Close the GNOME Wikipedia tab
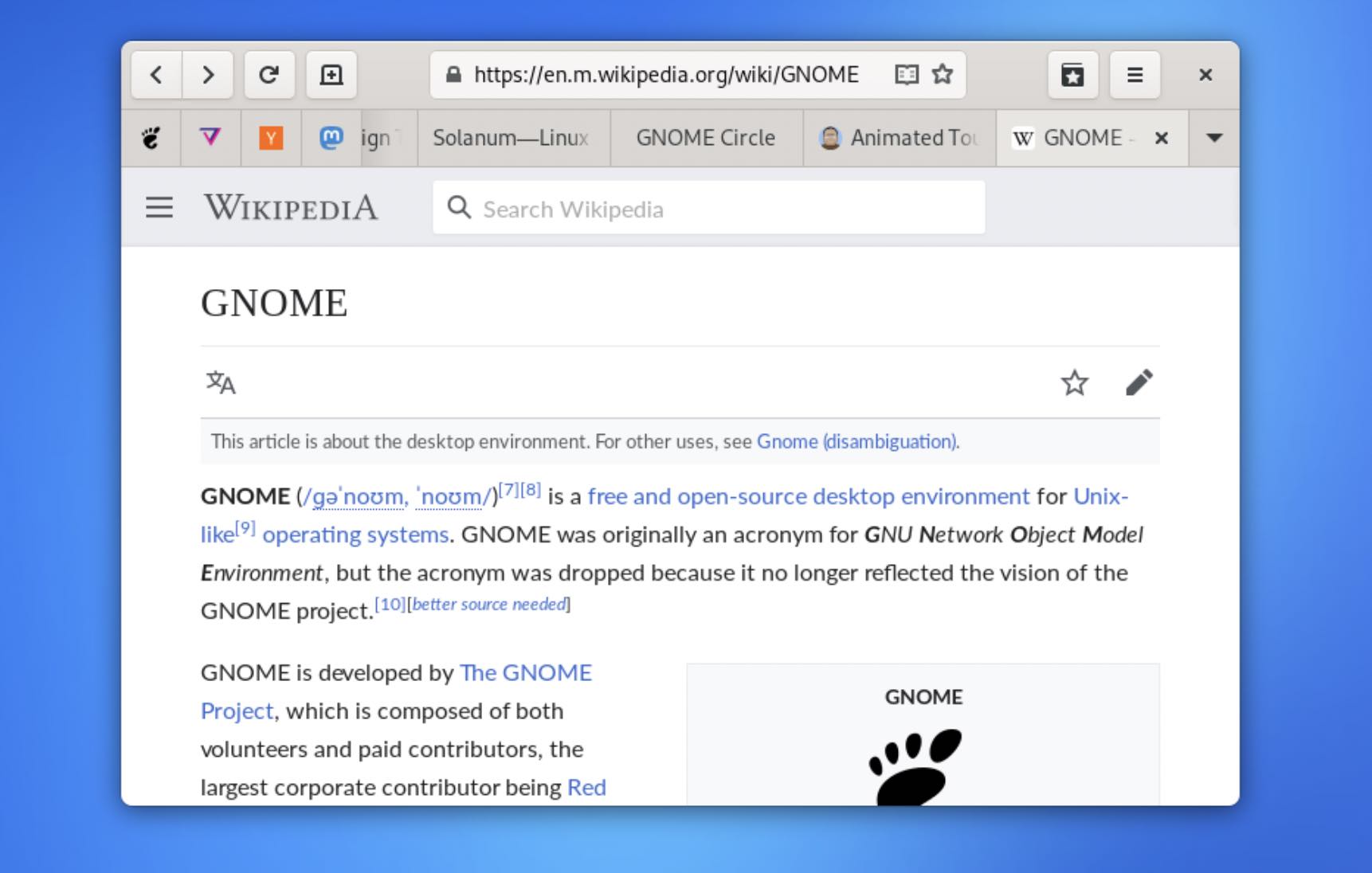This screenshot has width=1372, height=873. coord(1162,139)
